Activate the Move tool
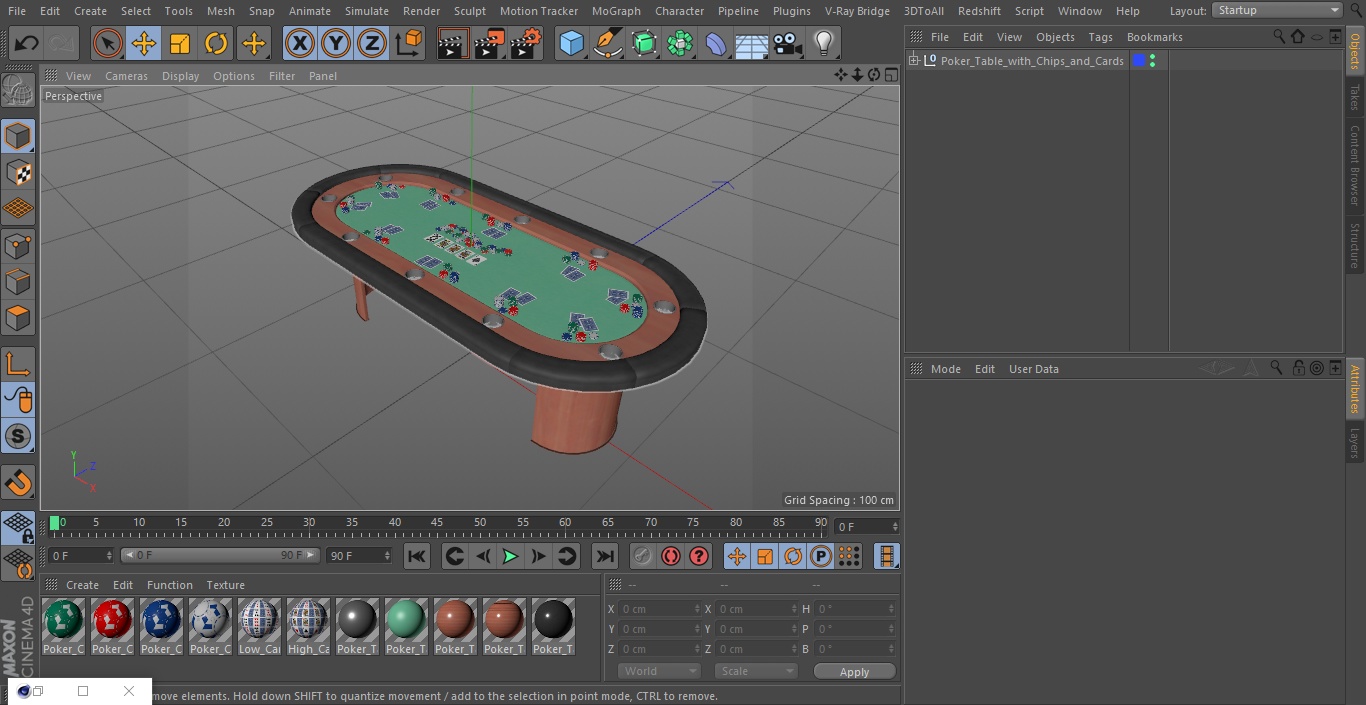Screen dimensions: 1366x705 point(144,43)
